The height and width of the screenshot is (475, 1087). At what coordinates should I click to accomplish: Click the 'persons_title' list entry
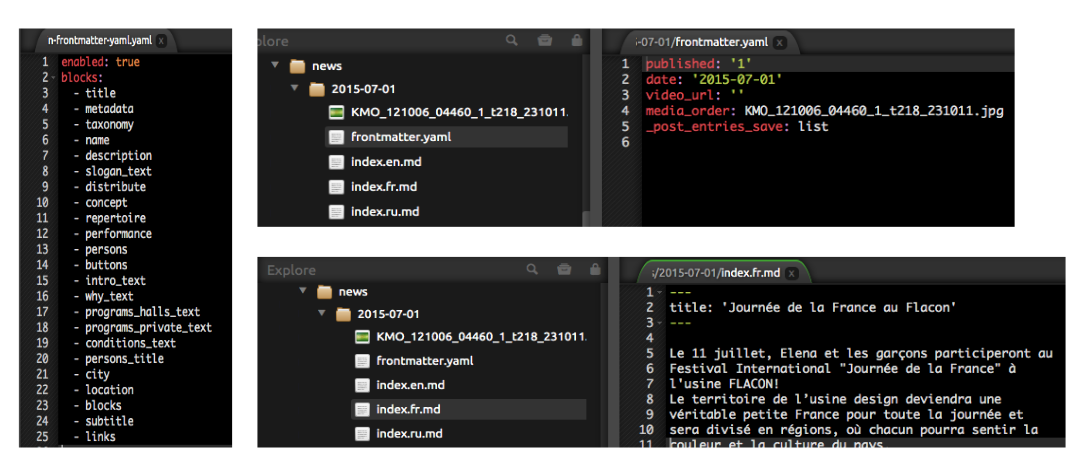[x=124, y=359]
